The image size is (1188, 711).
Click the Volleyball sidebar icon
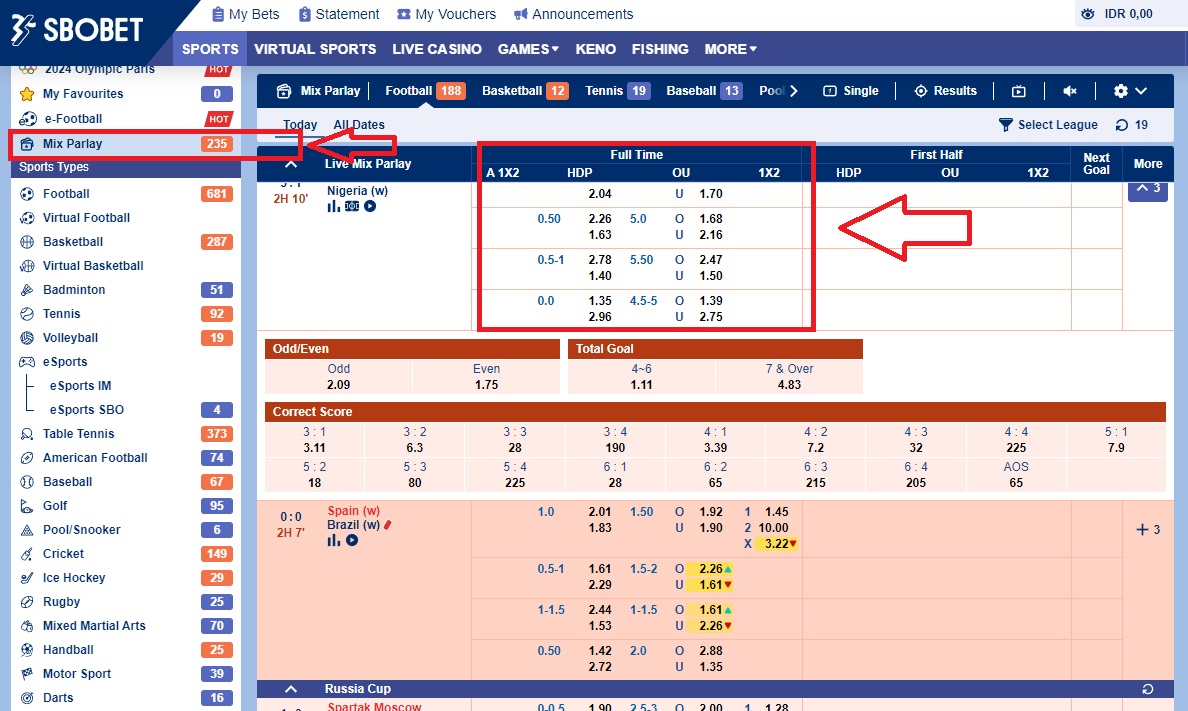tap(27, 338)
